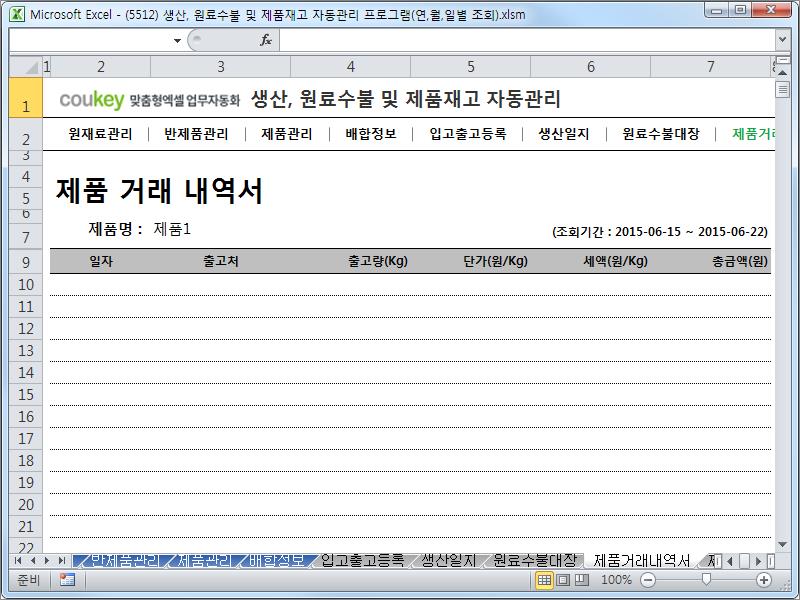
Task: Switch to the 배합정보 sheet tab
Action: (277, 561)
